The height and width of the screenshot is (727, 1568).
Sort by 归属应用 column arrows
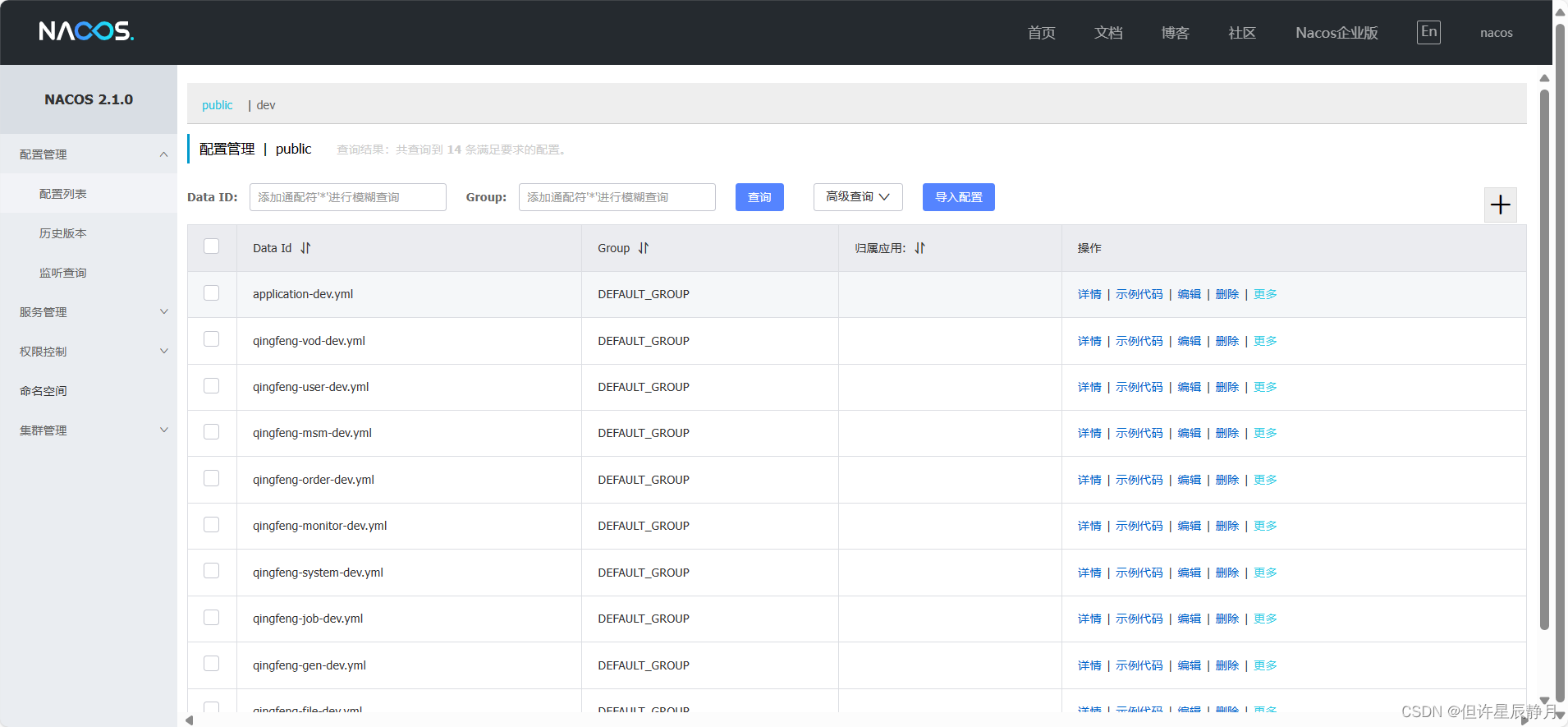tap(919, 248)
